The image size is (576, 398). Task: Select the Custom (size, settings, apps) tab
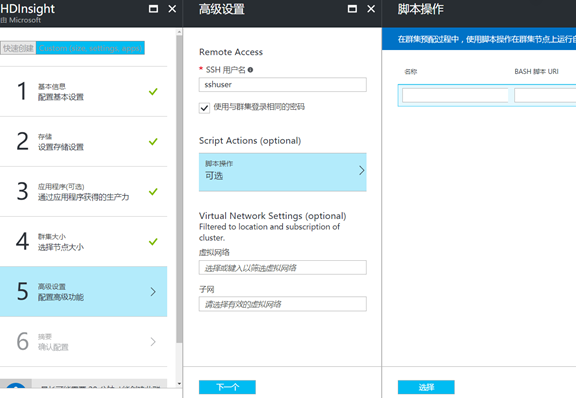(90, 48)
